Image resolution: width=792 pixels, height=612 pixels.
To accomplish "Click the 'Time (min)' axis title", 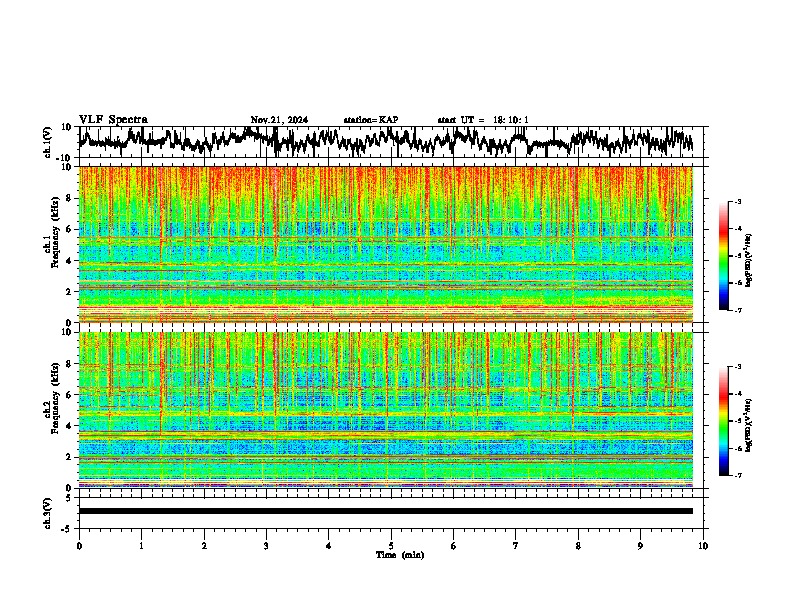I will (400, 555).
